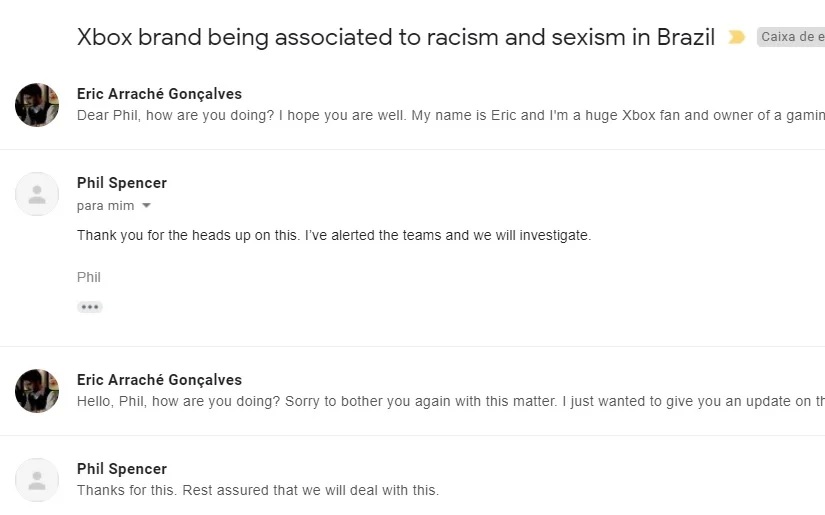Click the yellow importance marker beside the subject
Viewport: 825px width, 515px height.
[x=737, y=38]
